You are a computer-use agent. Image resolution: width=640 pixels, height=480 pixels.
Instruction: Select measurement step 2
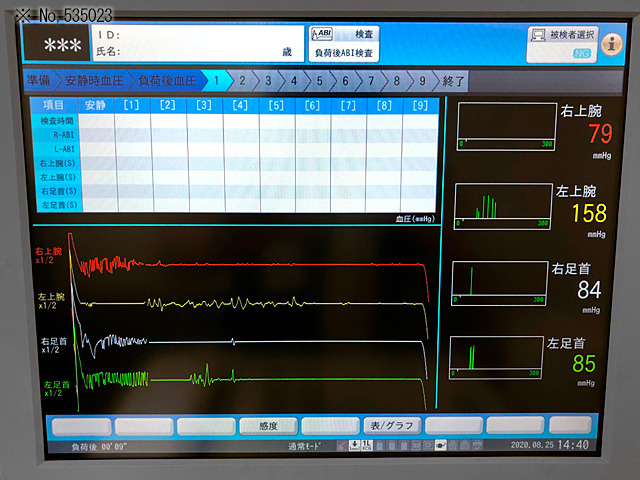pos(242,80)
